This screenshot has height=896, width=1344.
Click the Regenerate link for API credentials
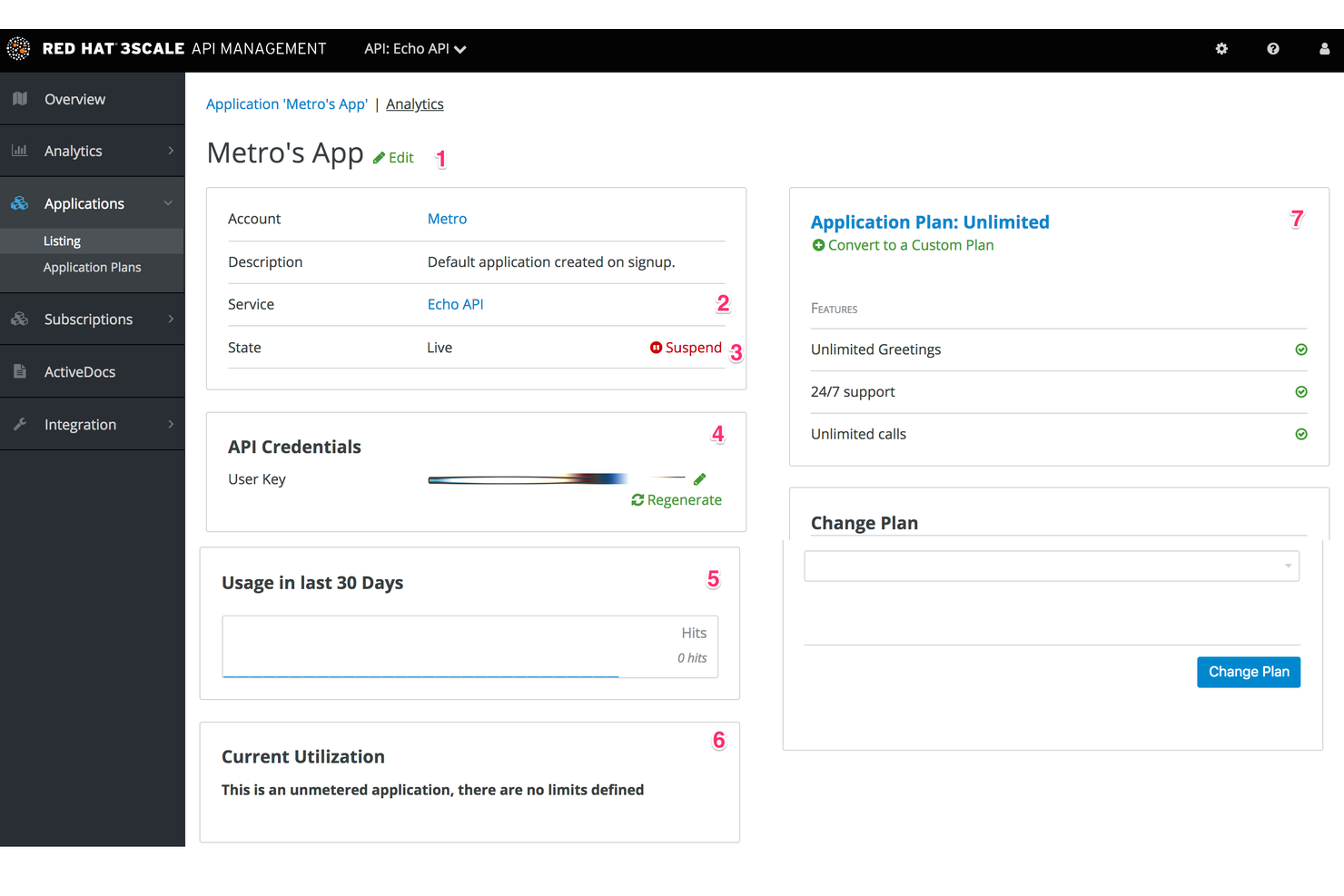tap(676, 499)
